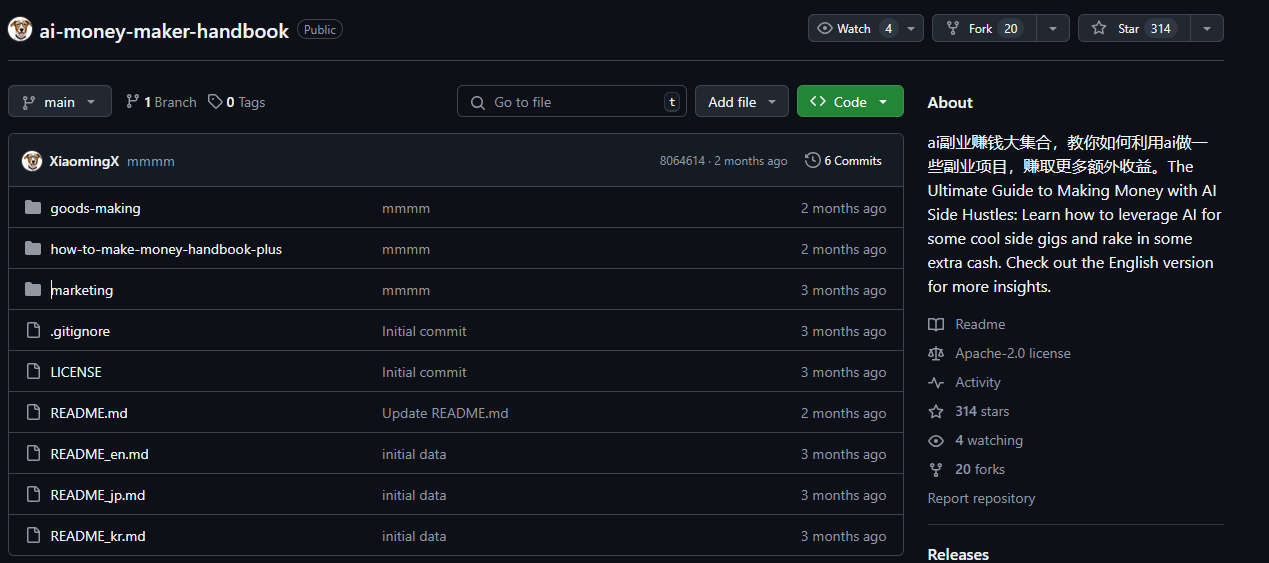The image size is (1269, 563).
Task: Open the README_en.md file
Action: tap(99, 454)
